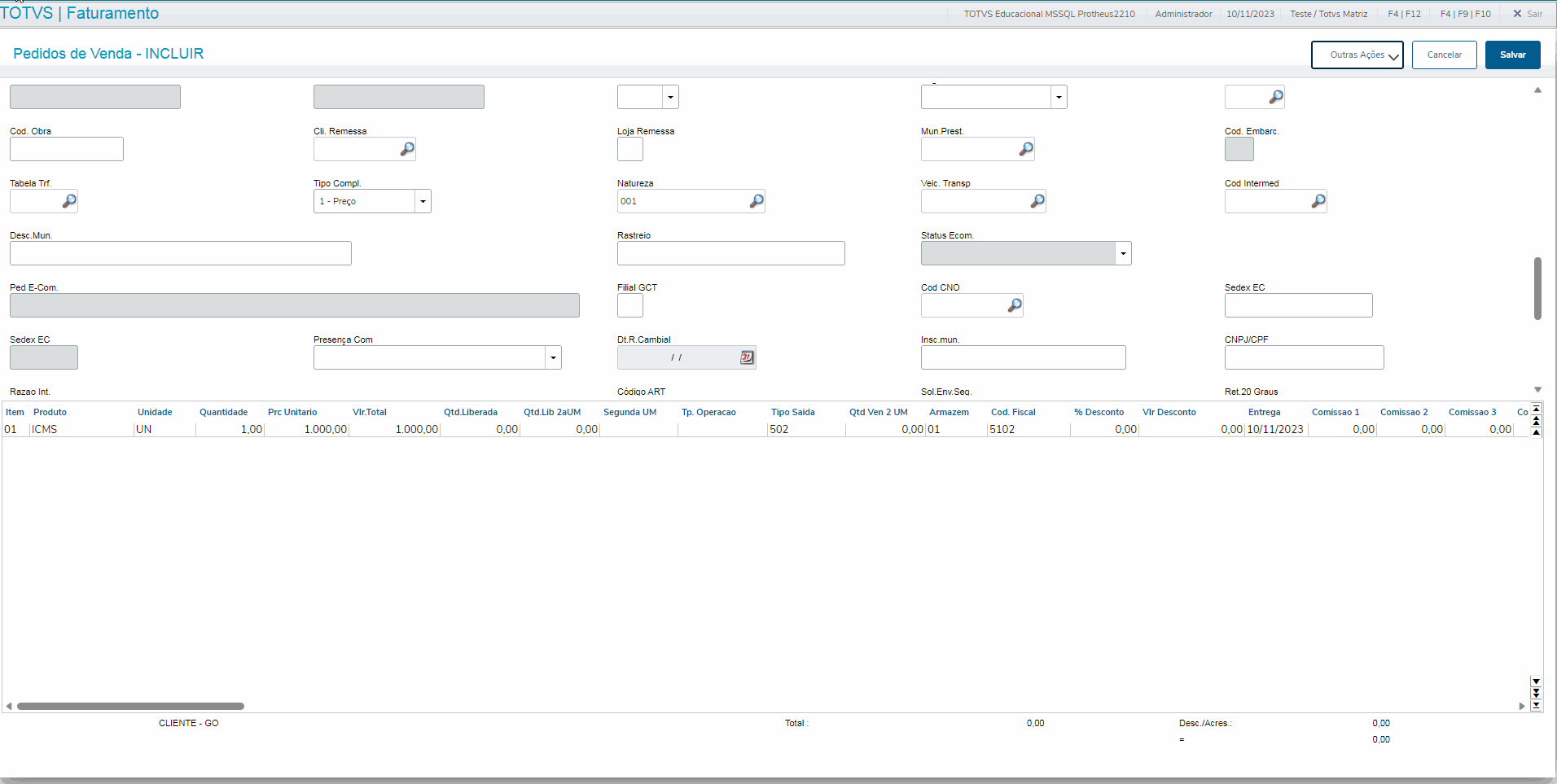Click F4 | F9 | F10 shortcut in header
Viewport: 1557px width, 784px height.
click(1465, 14)
